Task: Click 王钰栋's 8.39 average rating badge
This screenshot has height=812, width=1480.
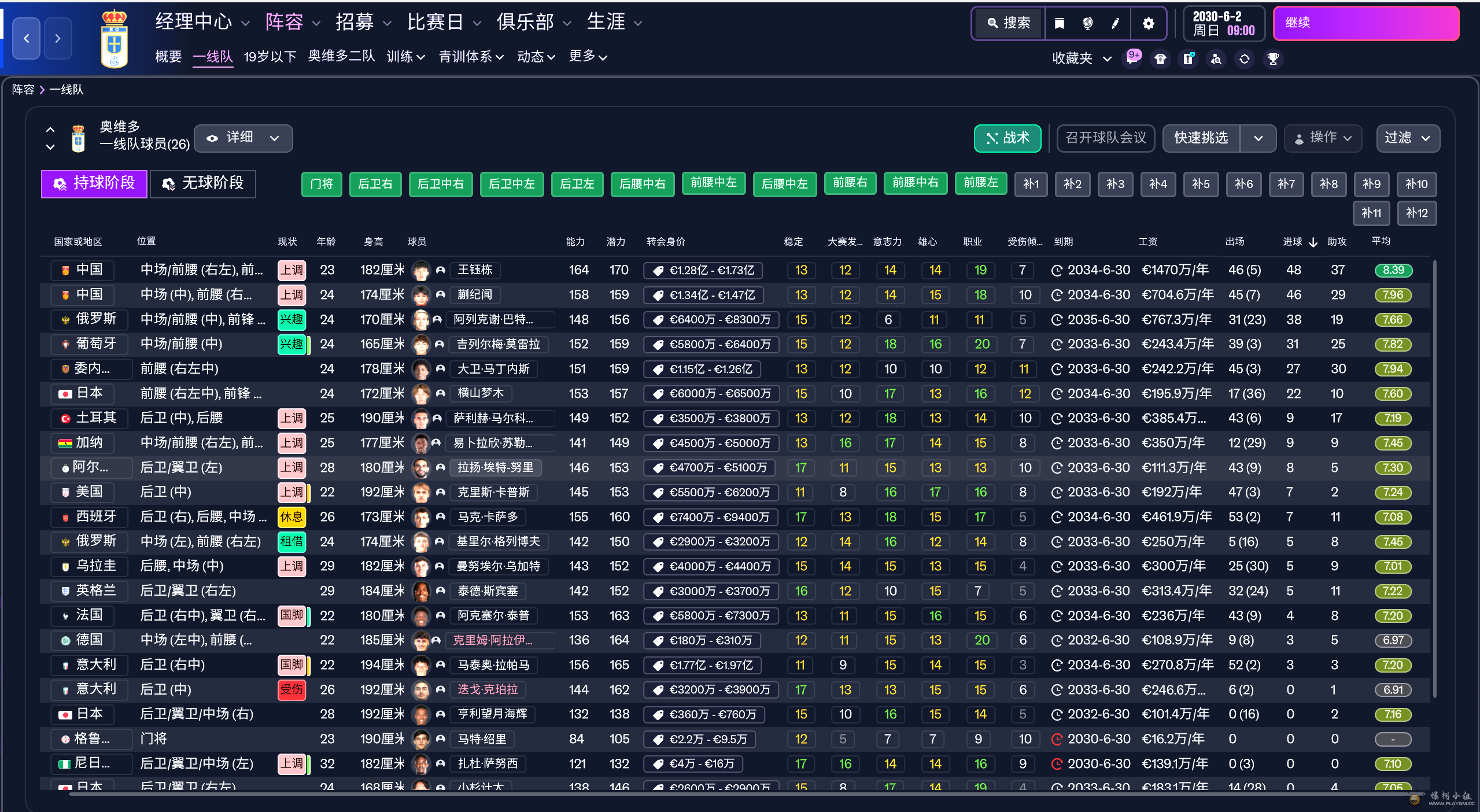Action: tap(1393, 270)
